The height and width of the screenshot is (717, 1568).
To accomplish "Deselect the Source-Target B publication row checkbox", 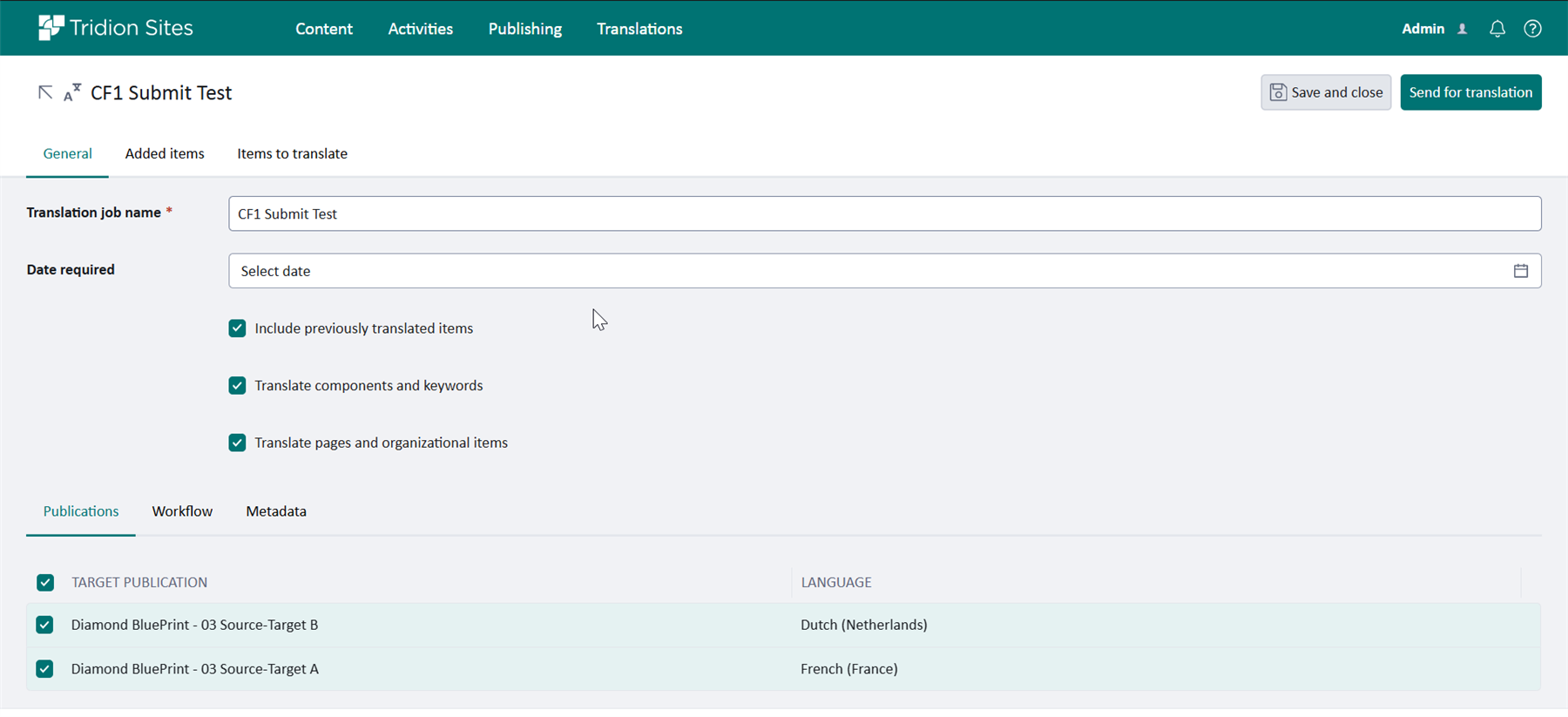I will tap(45, 625).
